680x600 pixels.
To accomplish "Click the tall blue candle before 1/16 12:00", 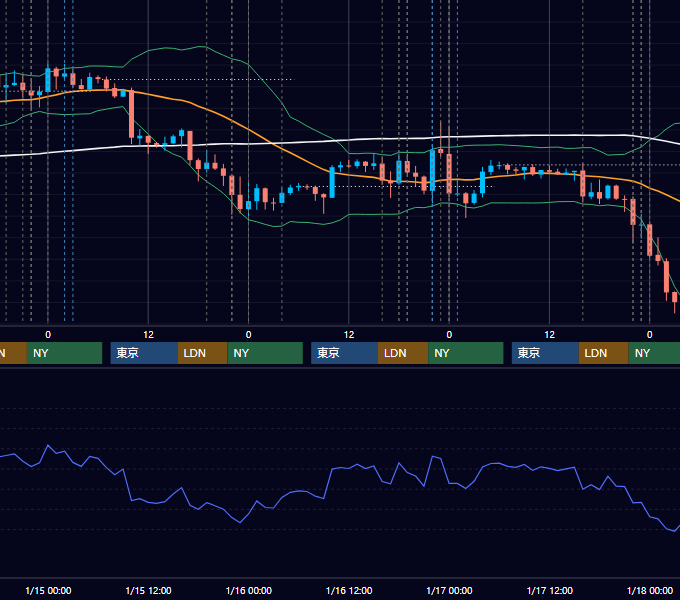I will pos(332,182).
